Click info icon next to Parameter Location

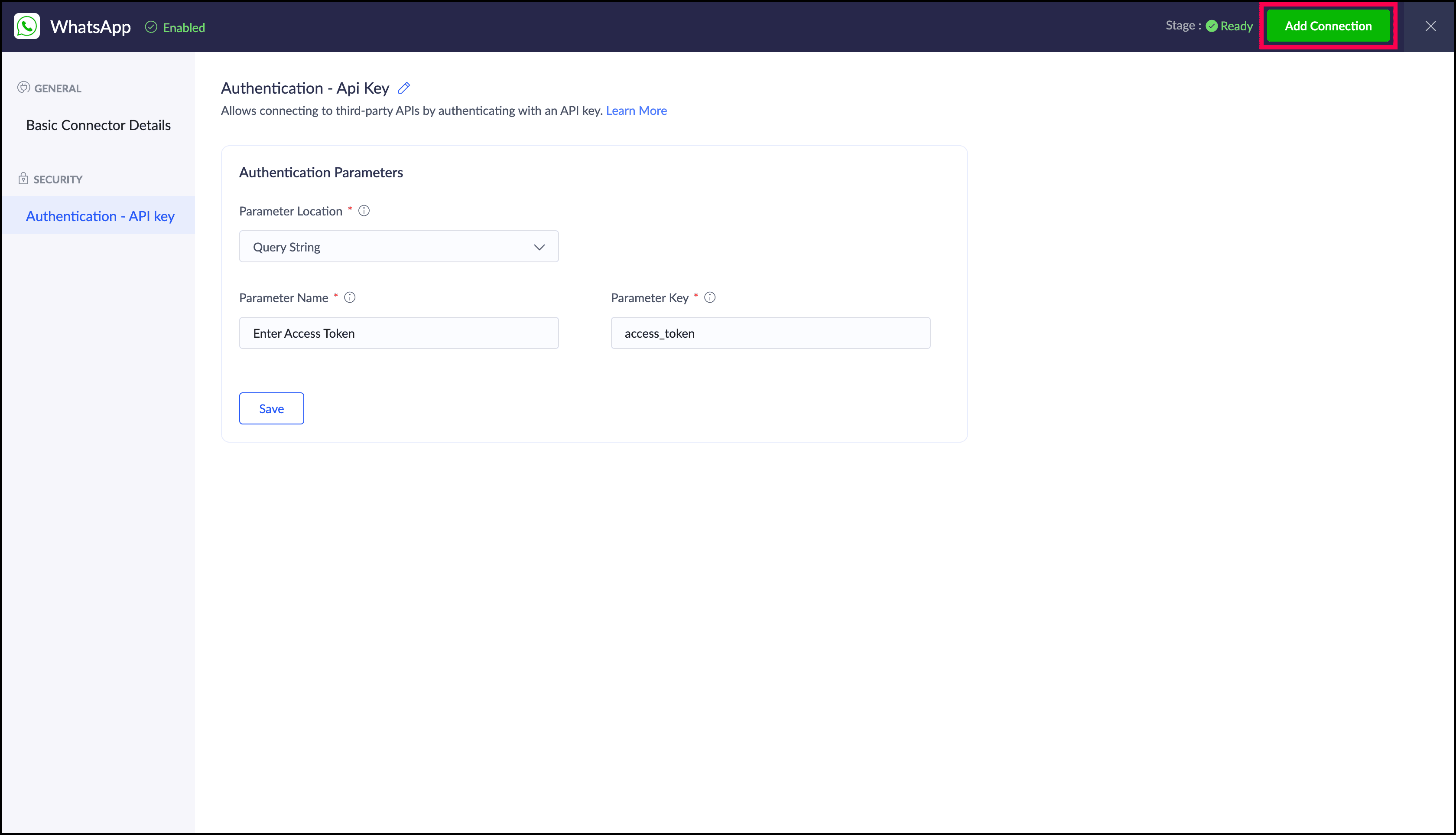[x=364, y=211]
